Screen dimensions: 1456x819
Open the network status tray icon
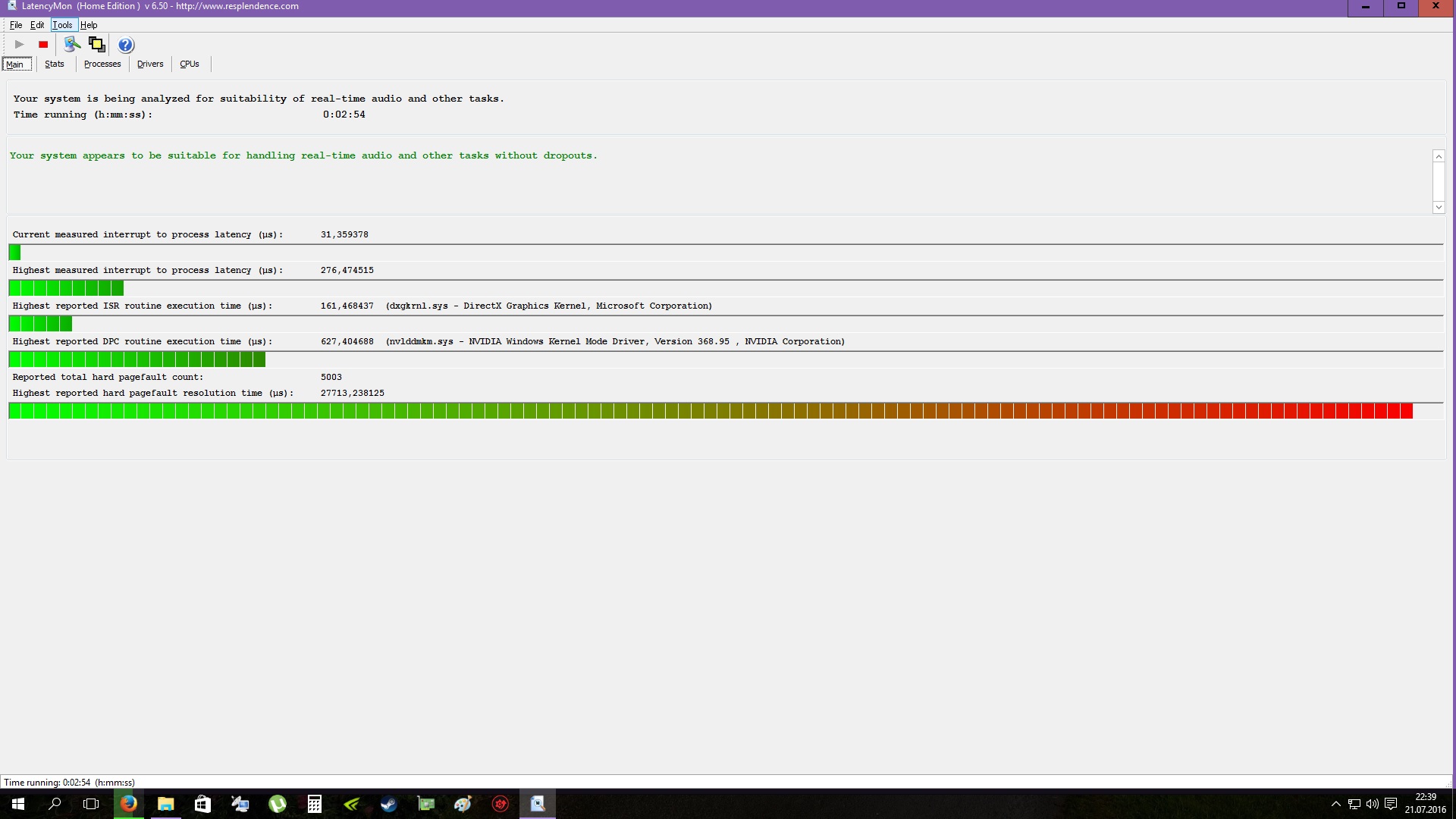coord(1354,804)
